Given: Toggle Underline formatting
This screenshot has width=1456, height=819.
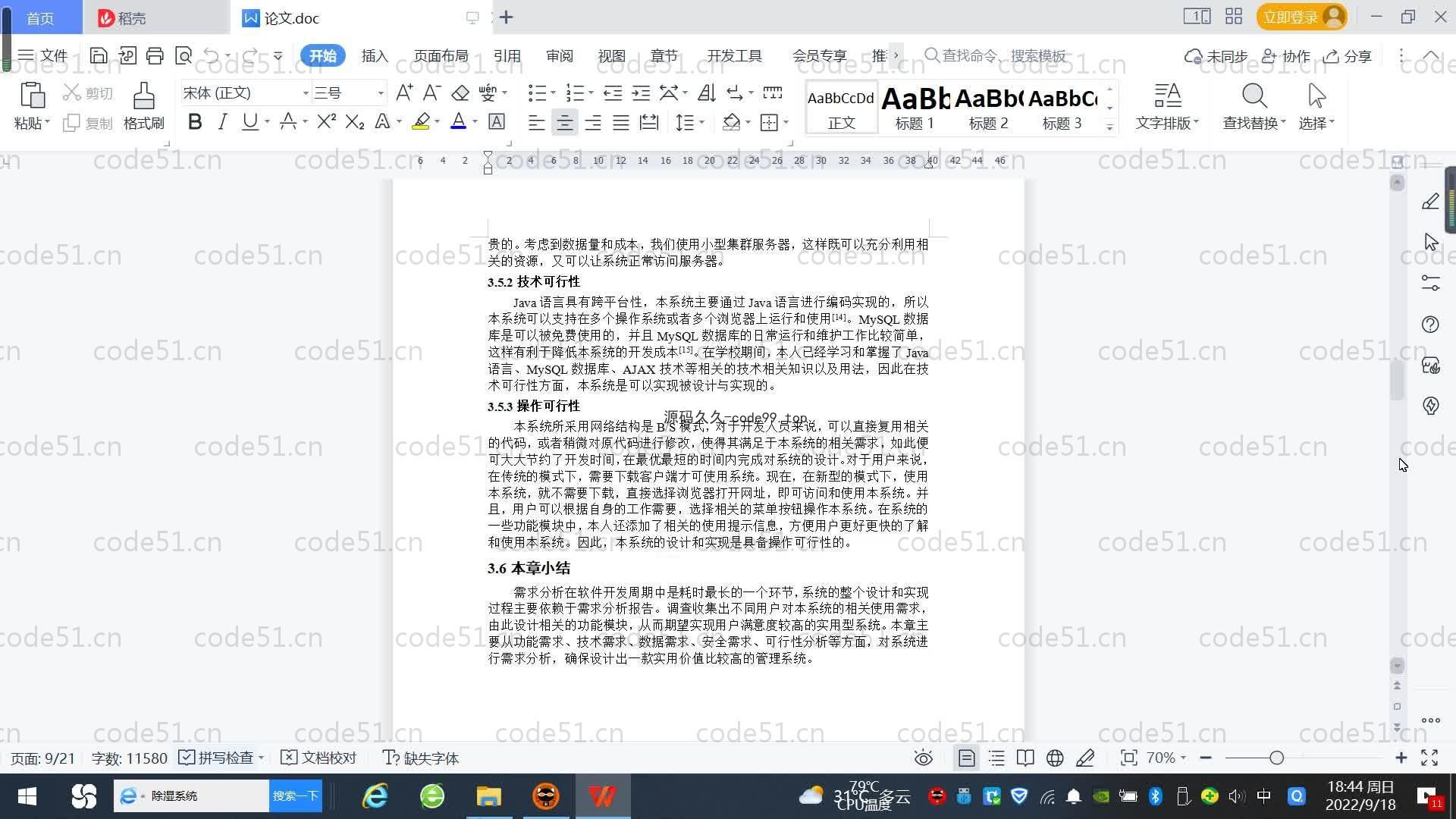Looking at the screenshot, I should [249, 121].
